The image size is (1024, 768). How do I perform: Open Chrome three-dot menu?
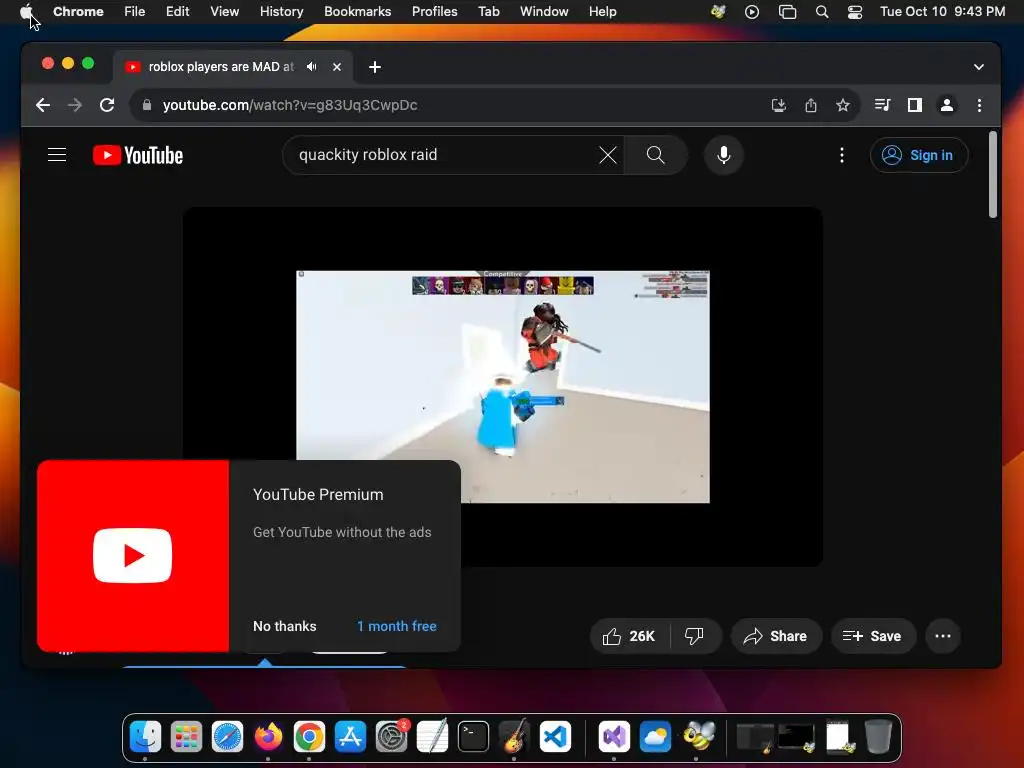coord(979,105)
